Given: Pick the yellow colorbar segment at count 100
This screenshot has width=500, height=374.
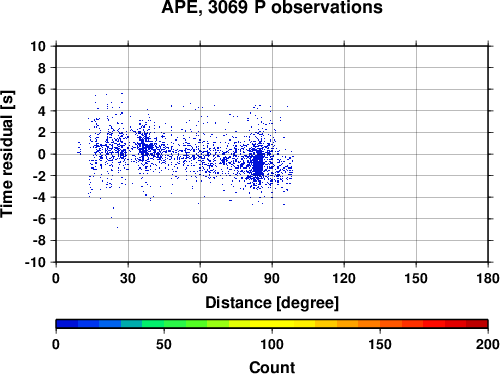Looking at the screenshot, I should pyautogui.click(x=272, y=324).
